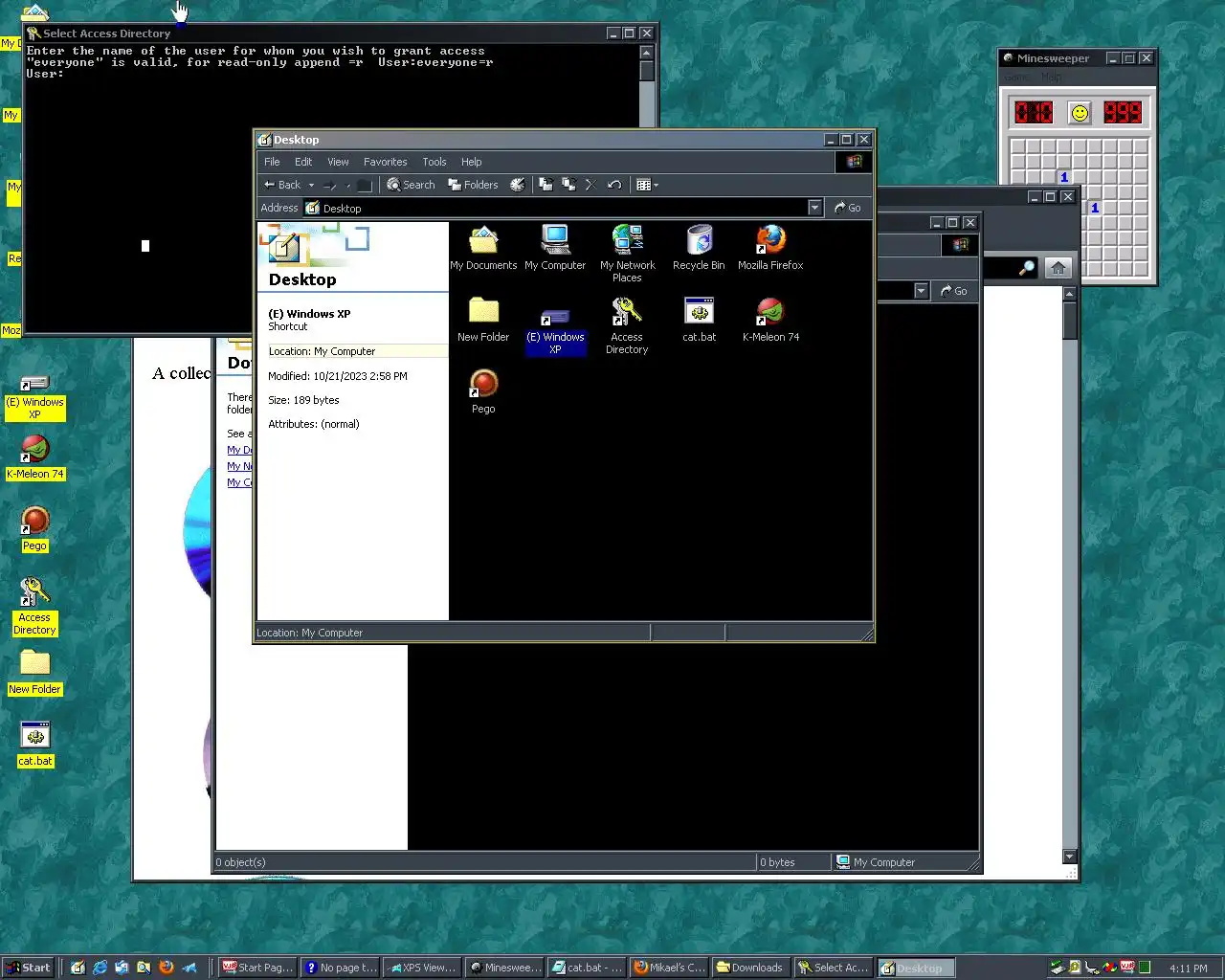
Task: Switch to cat.bat taskbar button
Action: pyautogui.click(x=588, y=968)
